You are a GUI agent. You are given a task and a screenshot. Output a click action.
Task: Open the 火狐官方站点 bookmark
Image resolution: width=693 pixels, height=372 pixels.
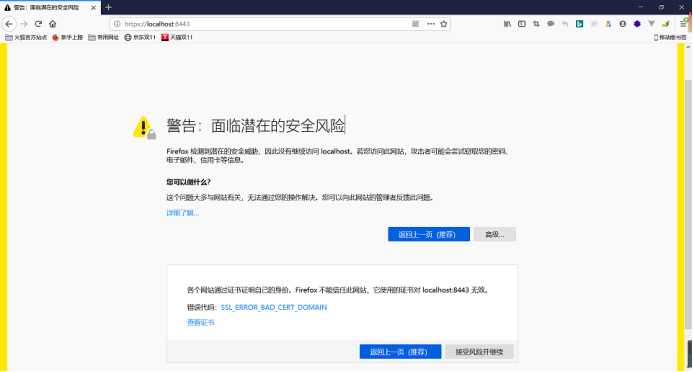[26, 38]
